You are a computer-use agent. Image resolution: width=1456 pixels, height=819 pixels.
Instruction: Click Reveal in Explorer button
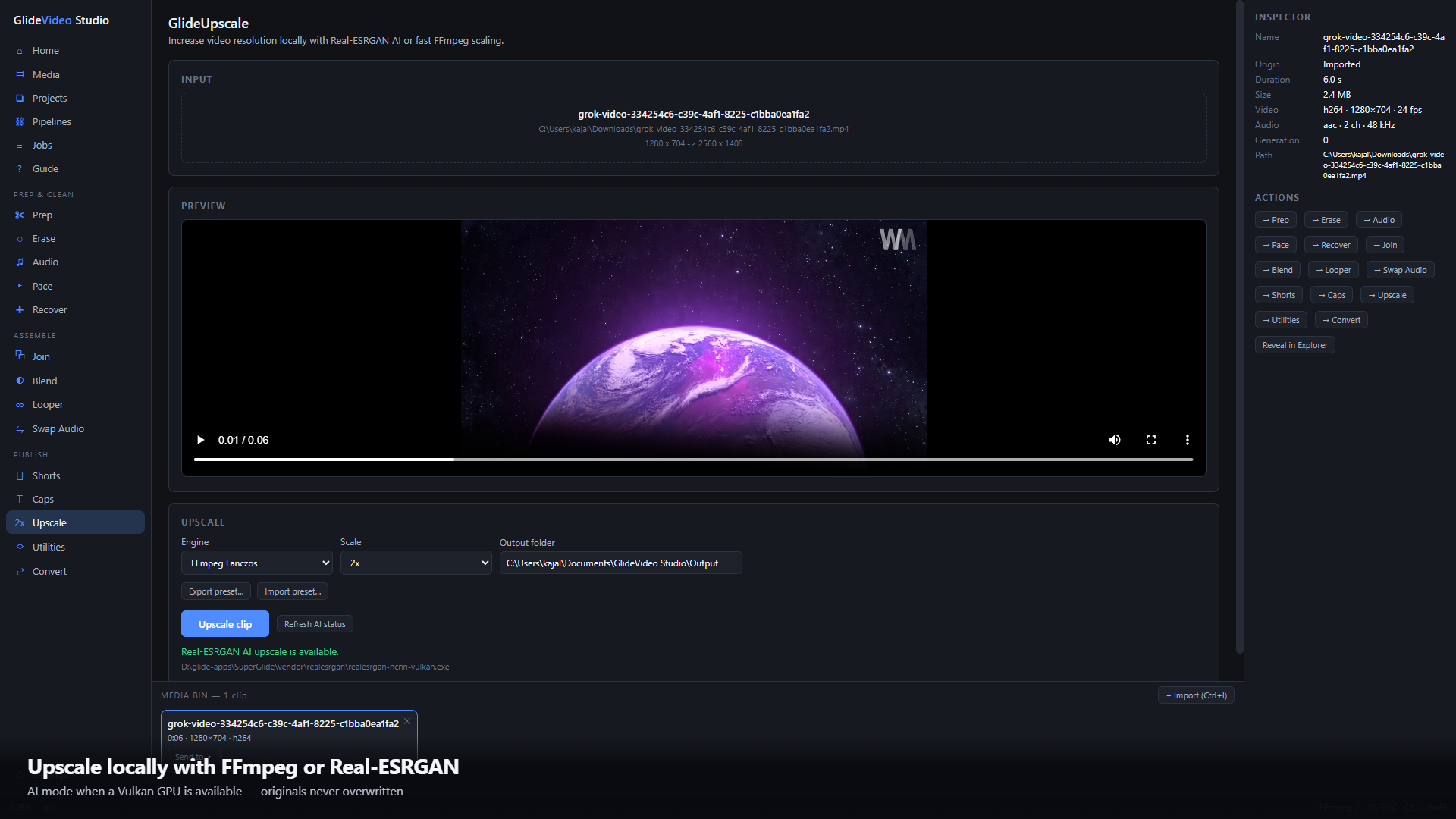(x=1295, y=345)
